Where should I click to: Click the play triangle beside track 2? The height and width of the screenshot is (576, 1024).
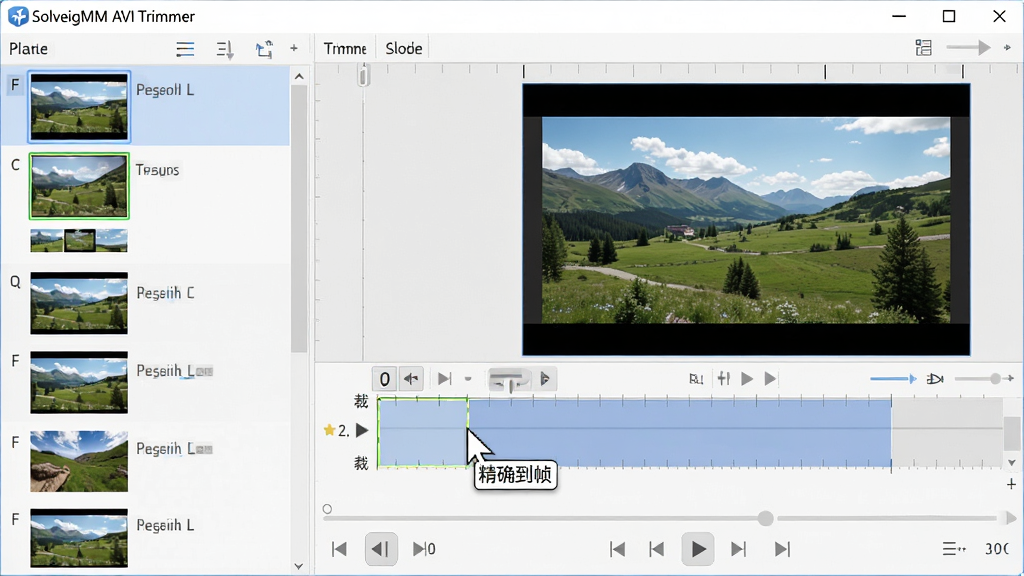pos(362,430)
